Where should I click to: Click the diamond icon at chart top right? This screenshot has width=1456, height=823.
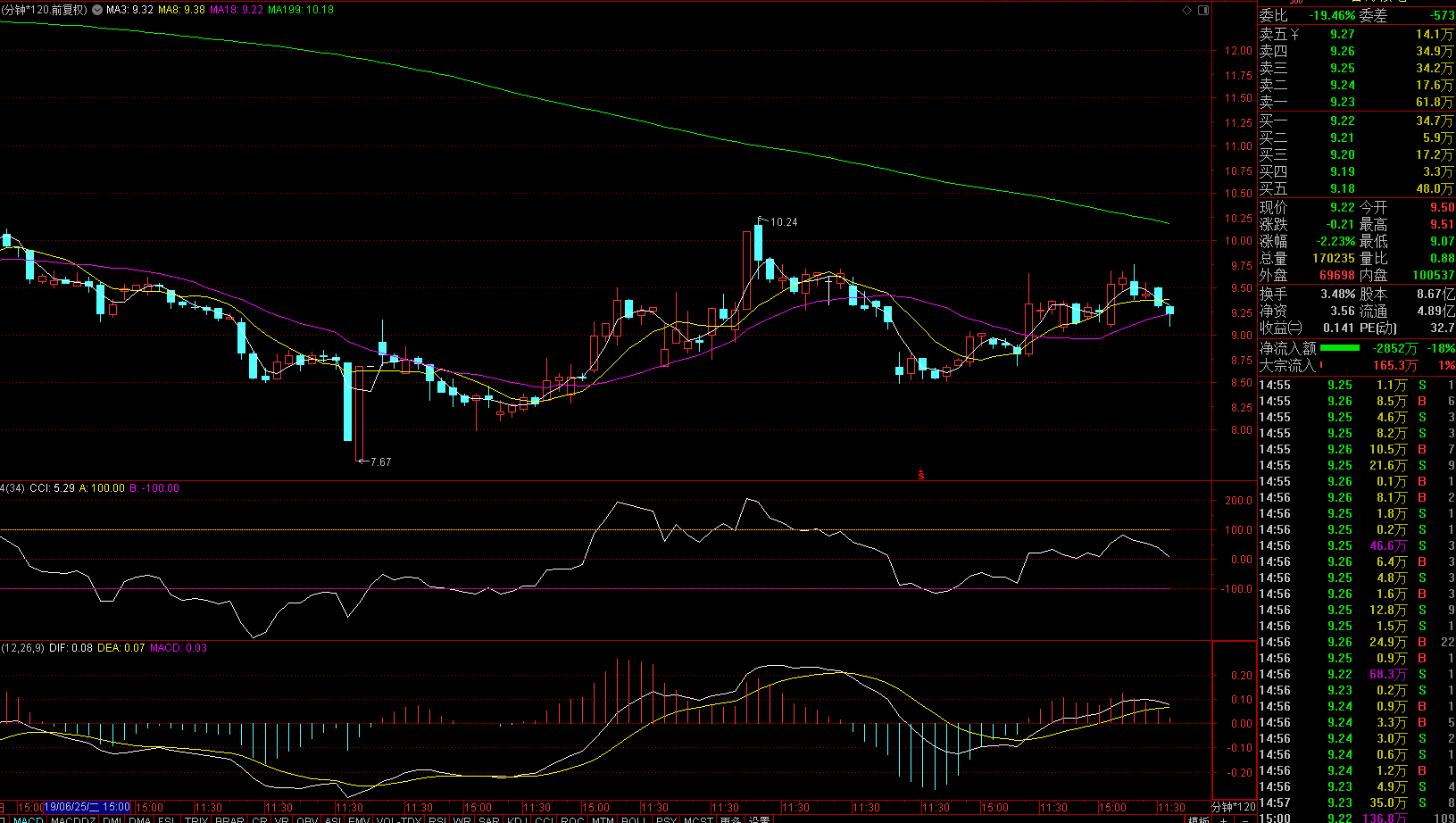pyautogui.click(x=1186, y=10)
